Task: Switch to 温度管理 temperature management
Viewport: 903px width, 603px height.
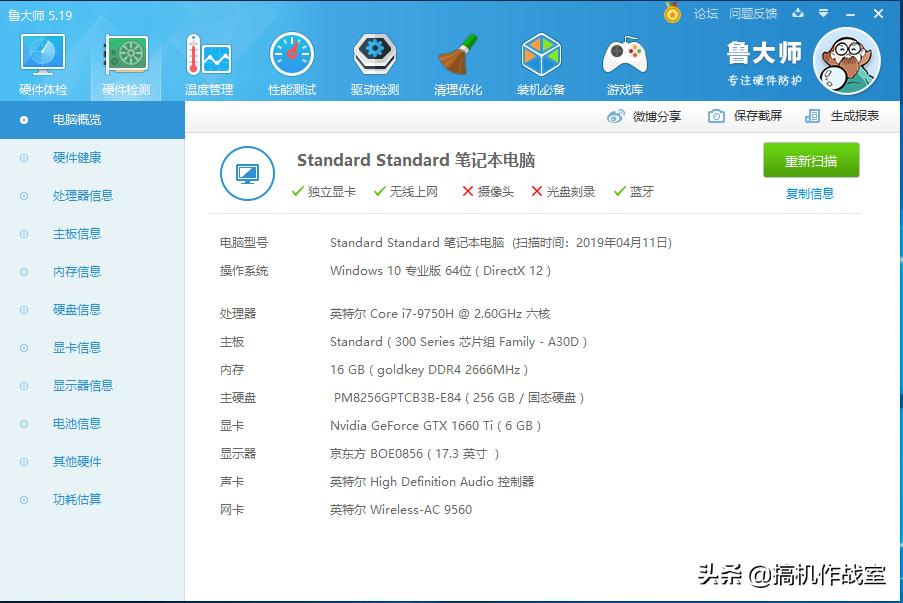Action: (x=206, y=62)
